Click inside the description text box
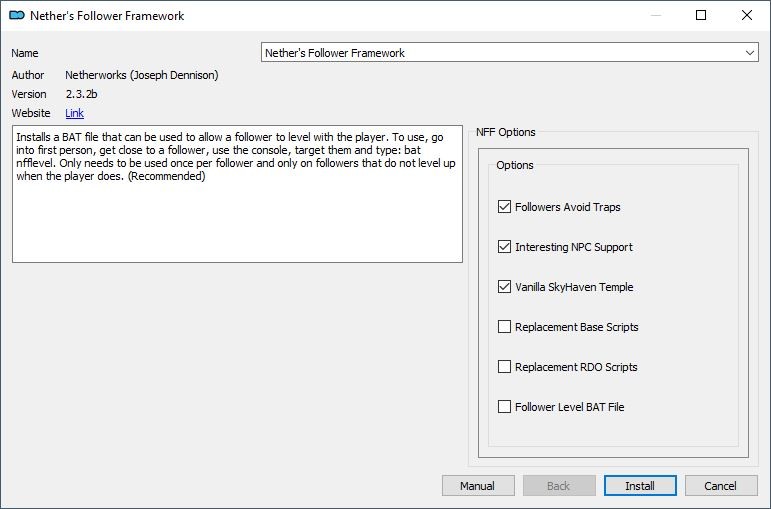 pyautogui.click(x=237, y=194)
